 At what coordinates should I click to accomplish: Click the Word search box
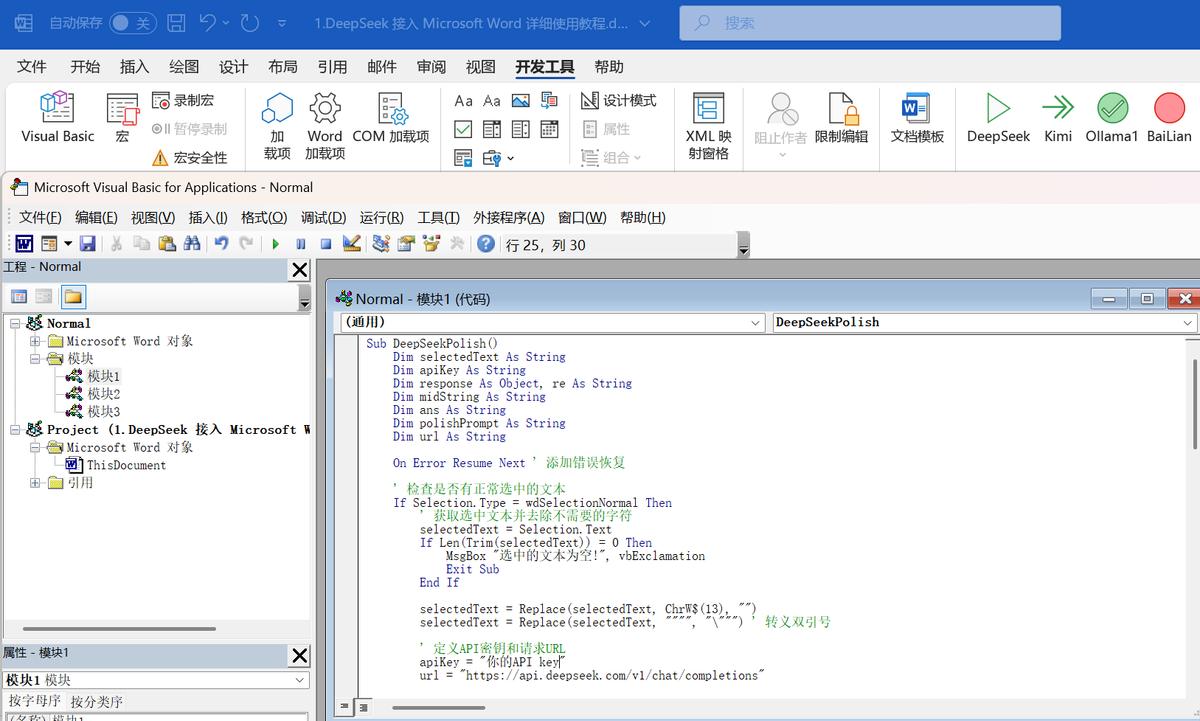coord(870,23)
